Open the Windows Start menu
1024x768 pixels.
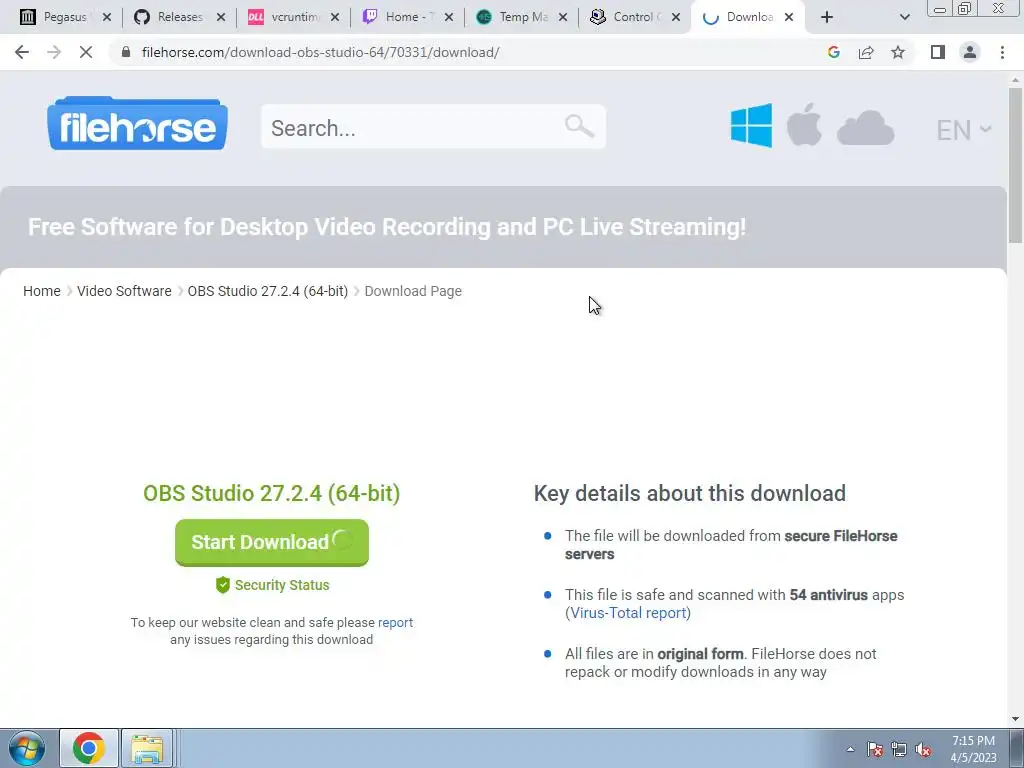pyautogui.click(x=27, y=748)
